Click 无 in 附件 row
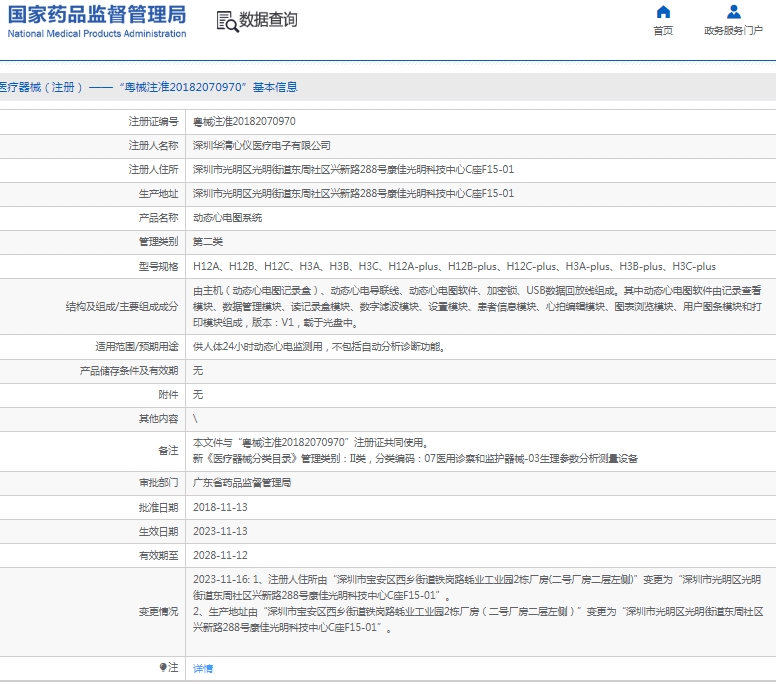 [198, 394]
